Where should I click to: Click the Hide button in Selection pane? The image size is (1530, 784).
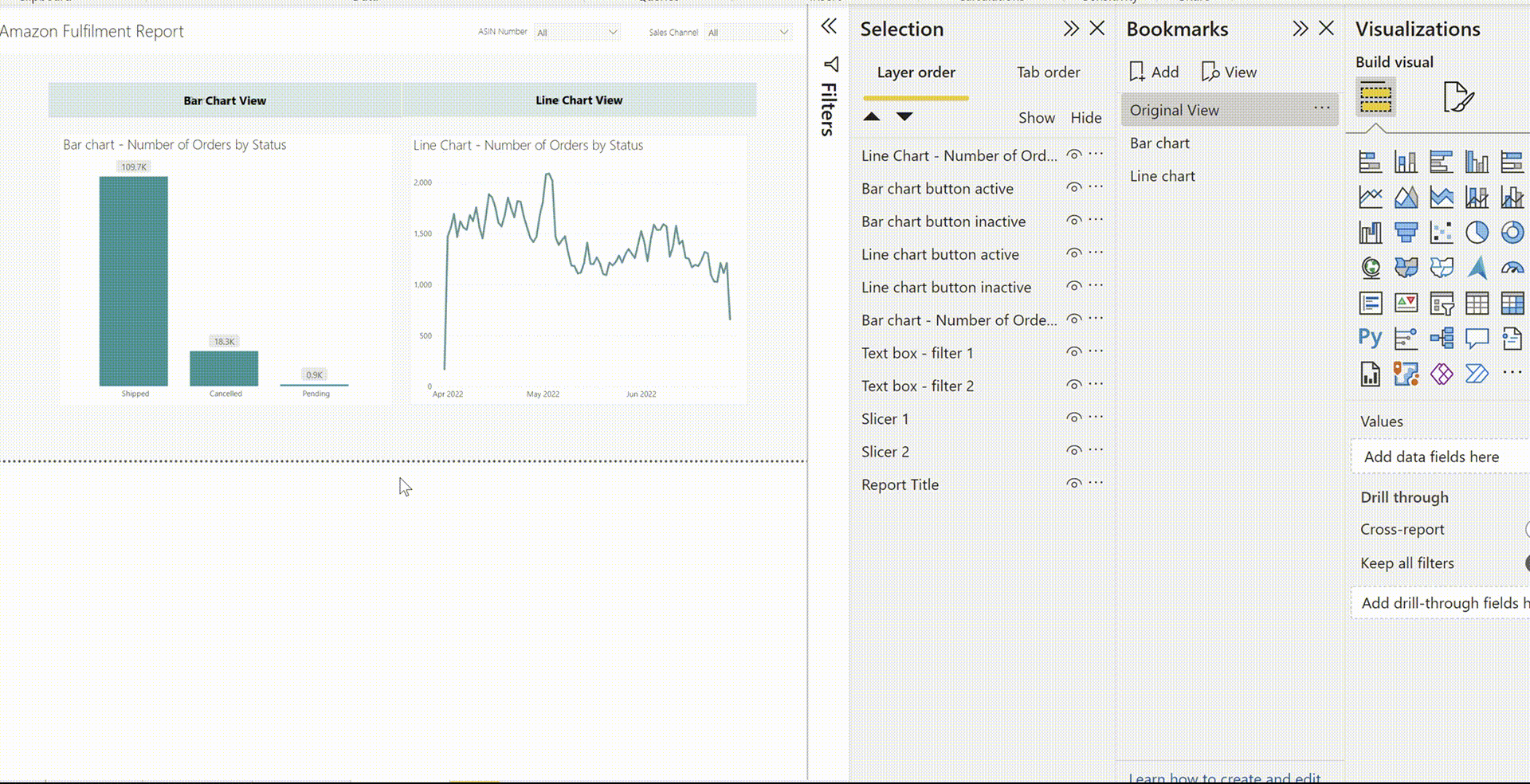pyautogui.click(x=1086, y=117)
